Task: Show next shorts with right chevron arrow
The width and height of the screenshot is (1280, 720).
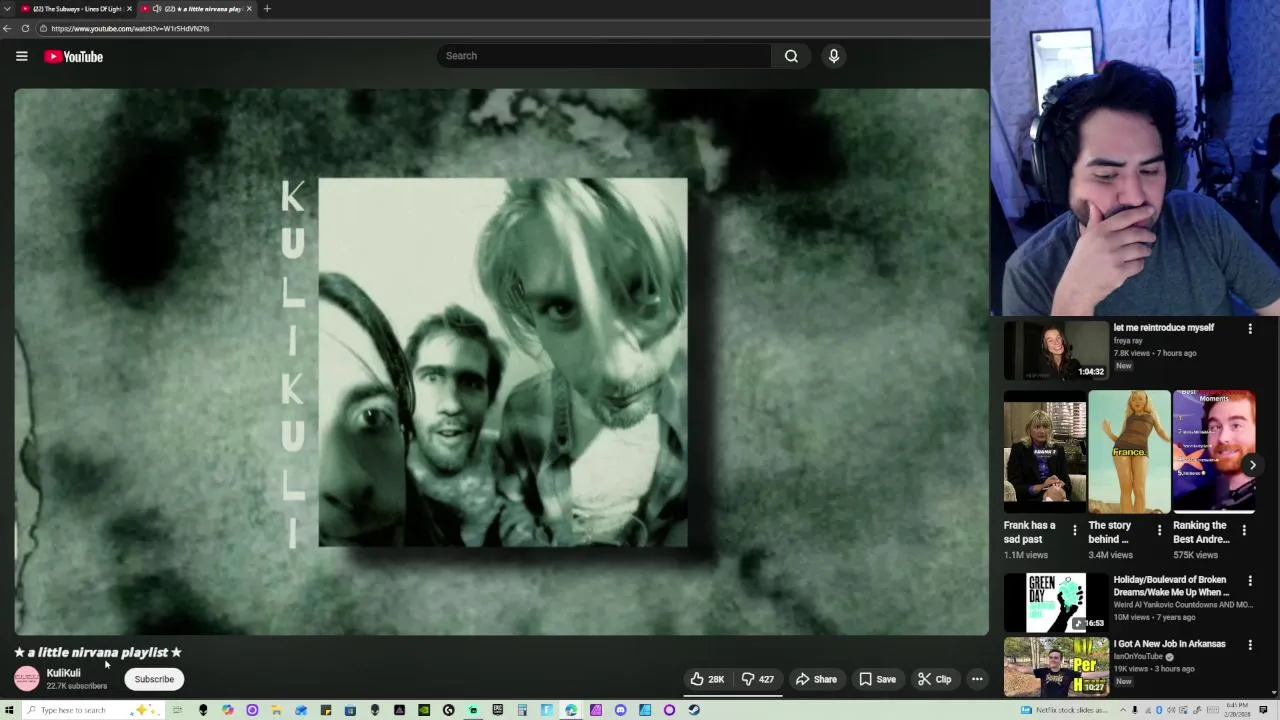Action: 1252,465
